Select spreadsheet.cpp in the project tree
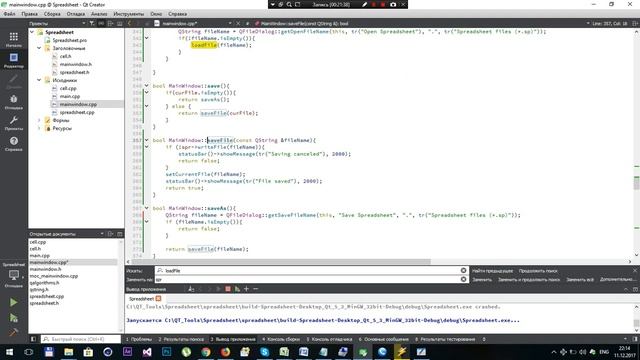 pos(77,112)
